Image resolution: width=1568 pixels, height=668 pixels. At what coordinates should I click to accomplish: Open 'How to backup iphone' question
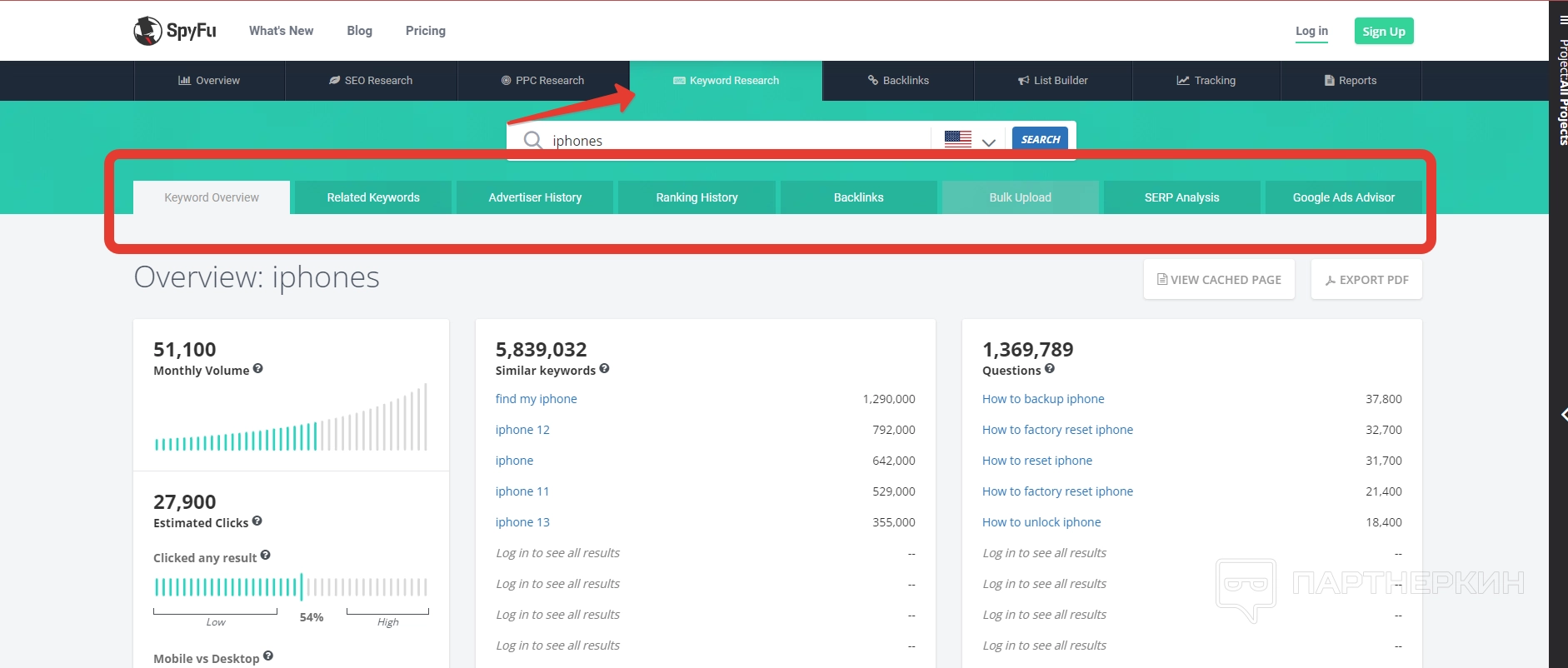click(x=1043, y=399)
